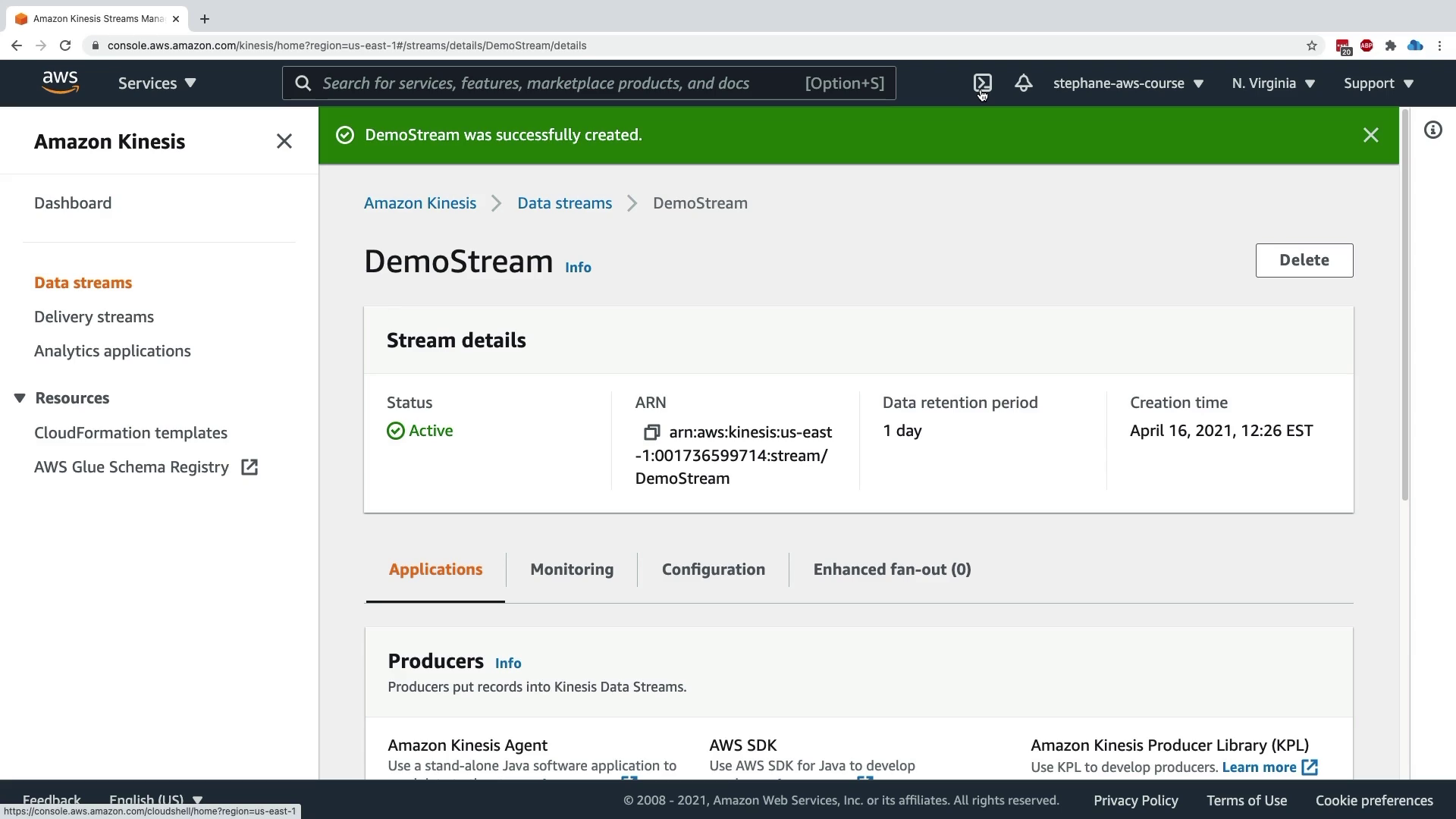Open the N. Virginia region selector
Screen dimensions: 1456x819
(1273, 83)
